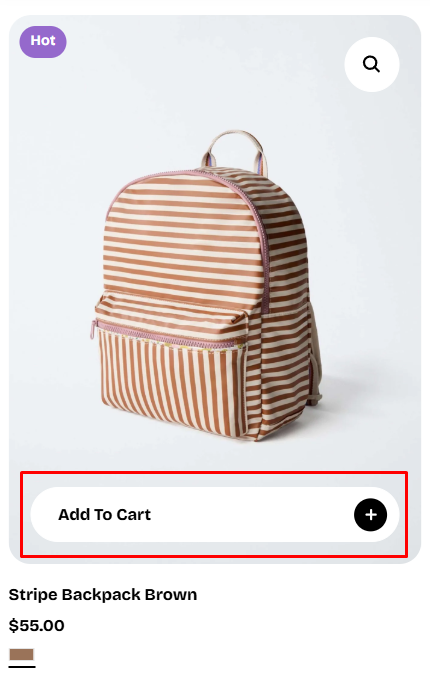Open quick view using the round search button
Image resolution: width=430 pixels, height=681 pixels.
click(372, 64)
